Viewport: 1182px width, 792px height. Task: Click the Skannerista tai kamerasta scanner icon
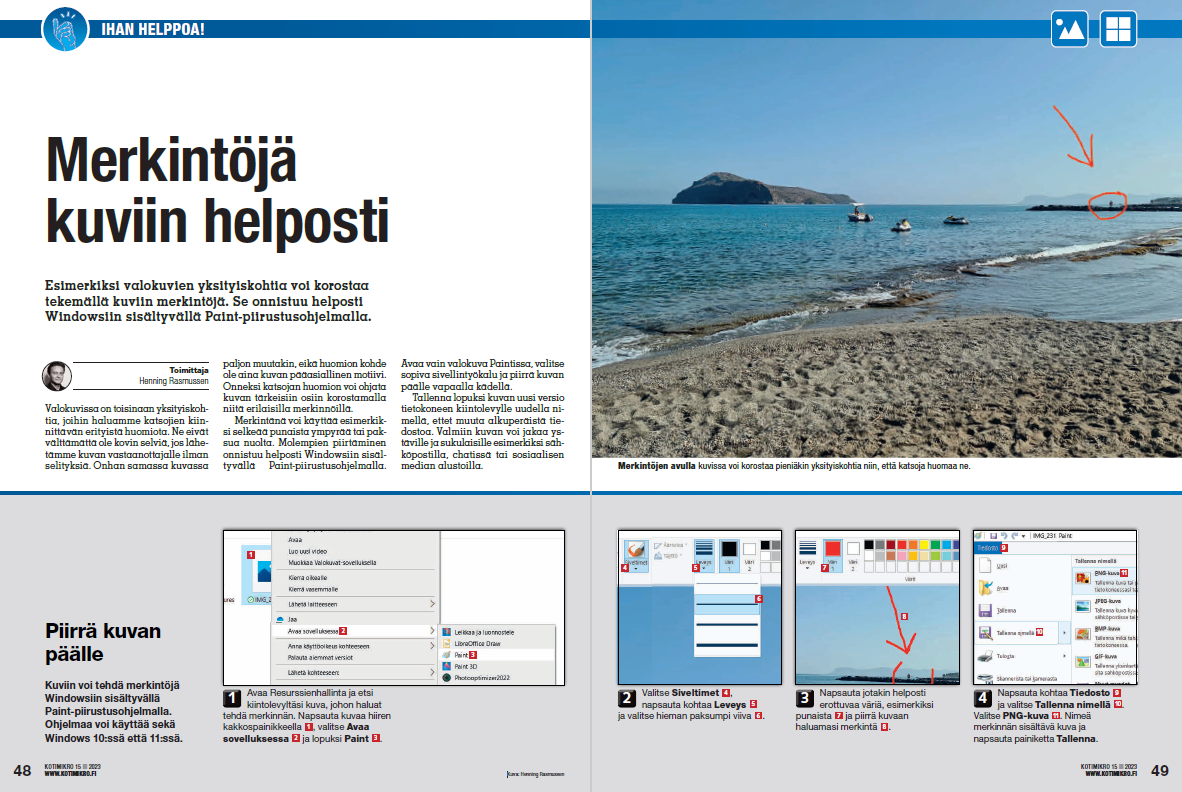[985, 678]
